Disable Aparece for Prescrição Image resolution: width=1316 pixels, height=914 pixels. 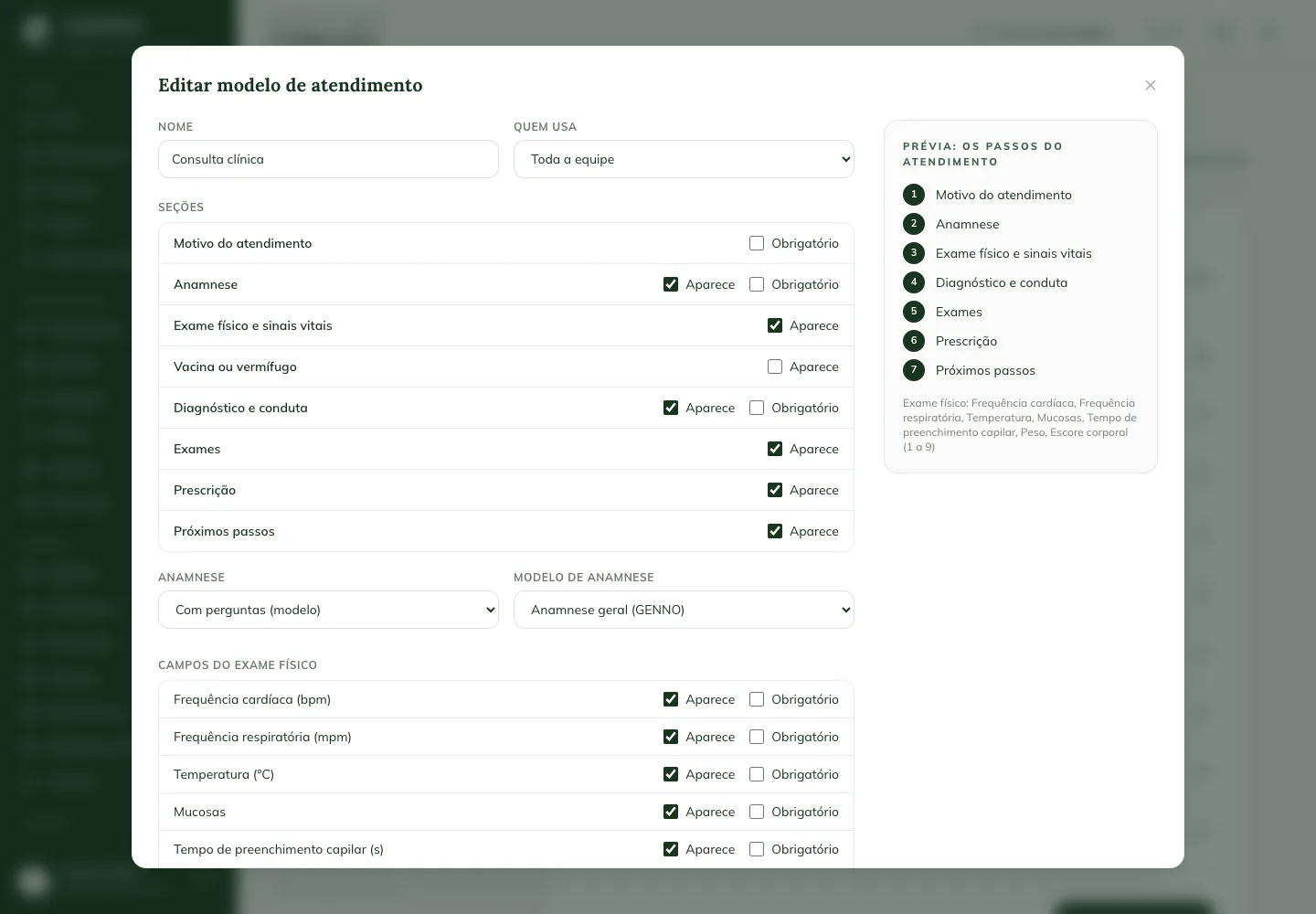pos(775,490)
